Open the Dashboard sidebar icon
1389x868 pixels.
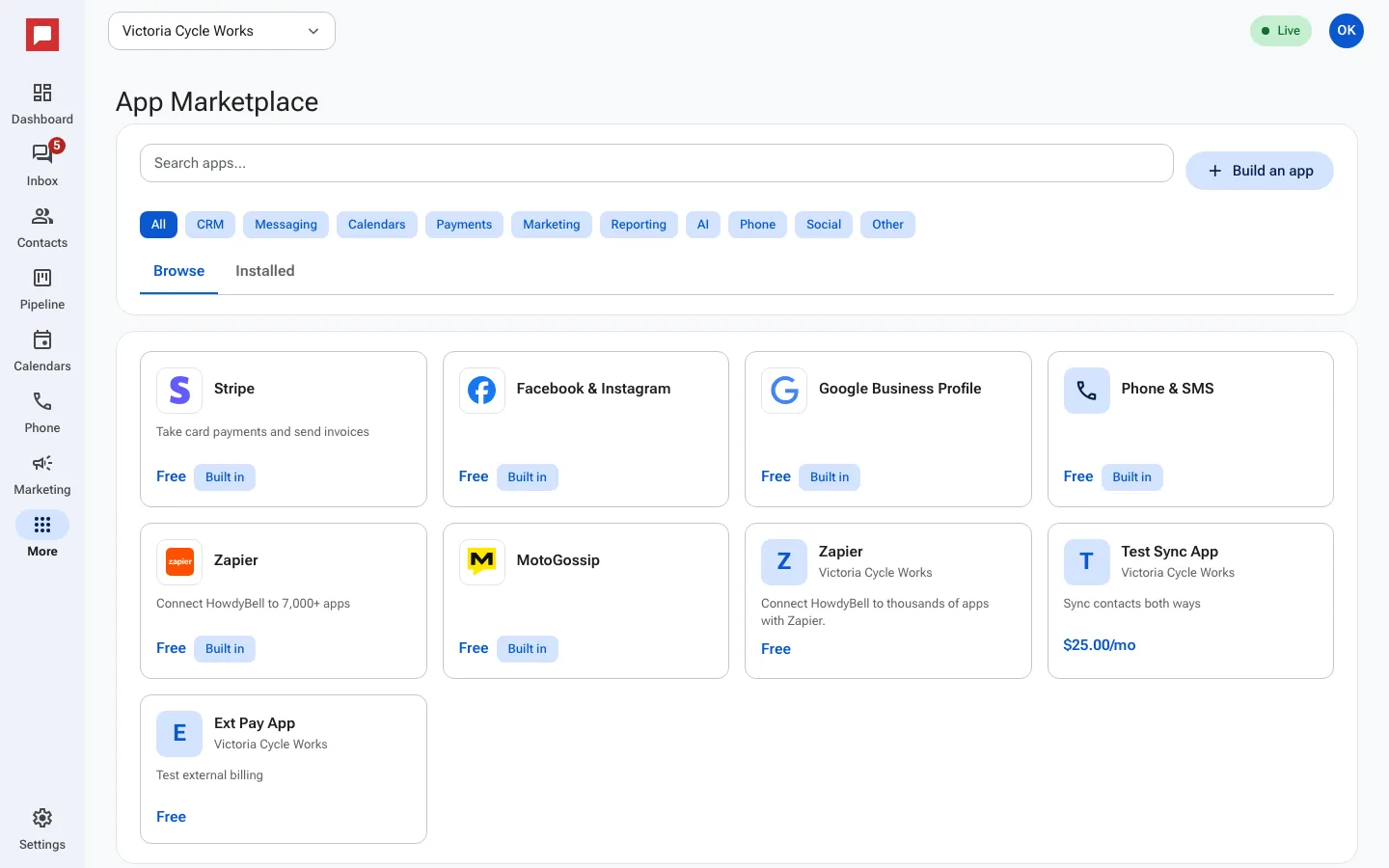(x=42, y=93)
